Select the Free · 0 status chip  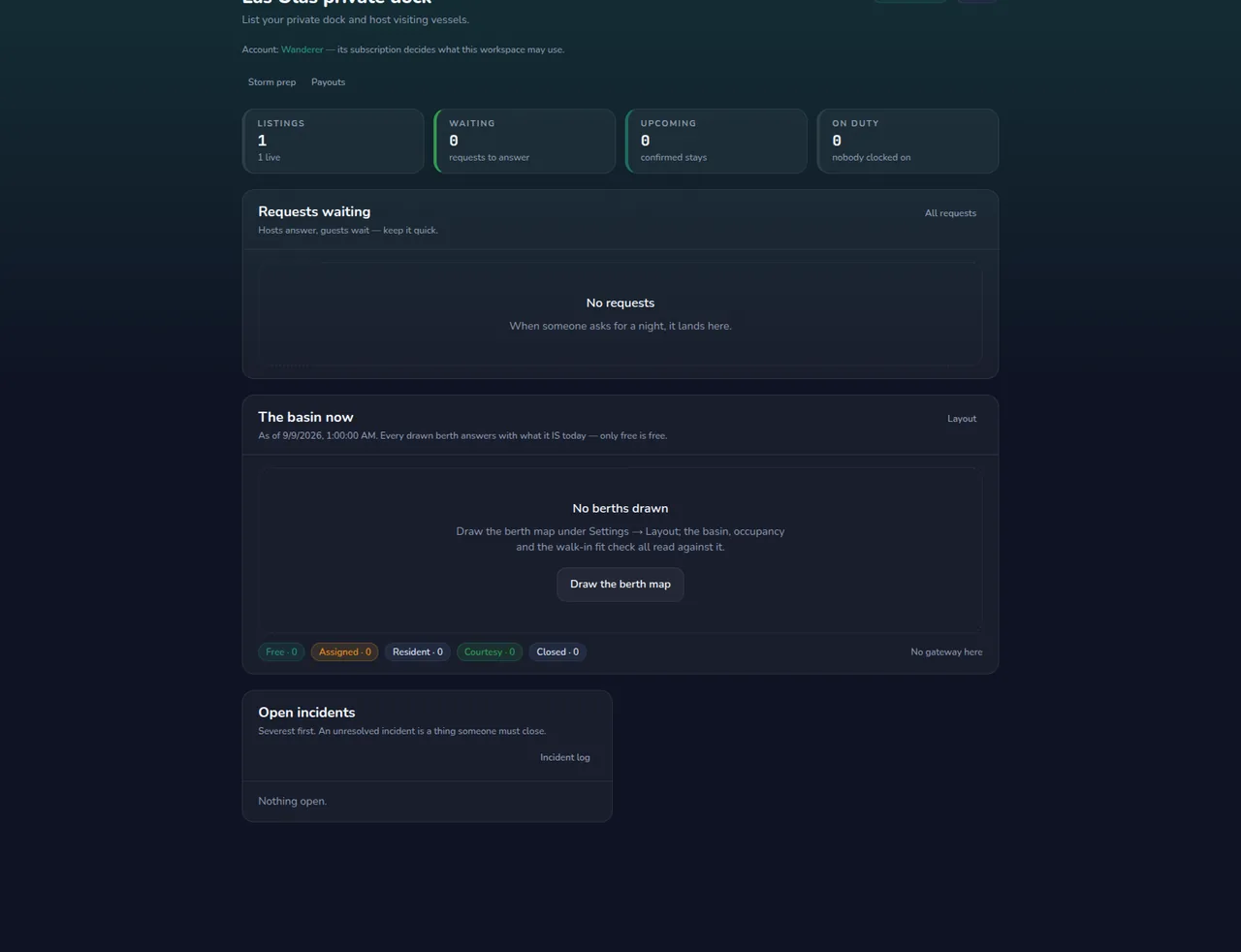tap(281, 652)
